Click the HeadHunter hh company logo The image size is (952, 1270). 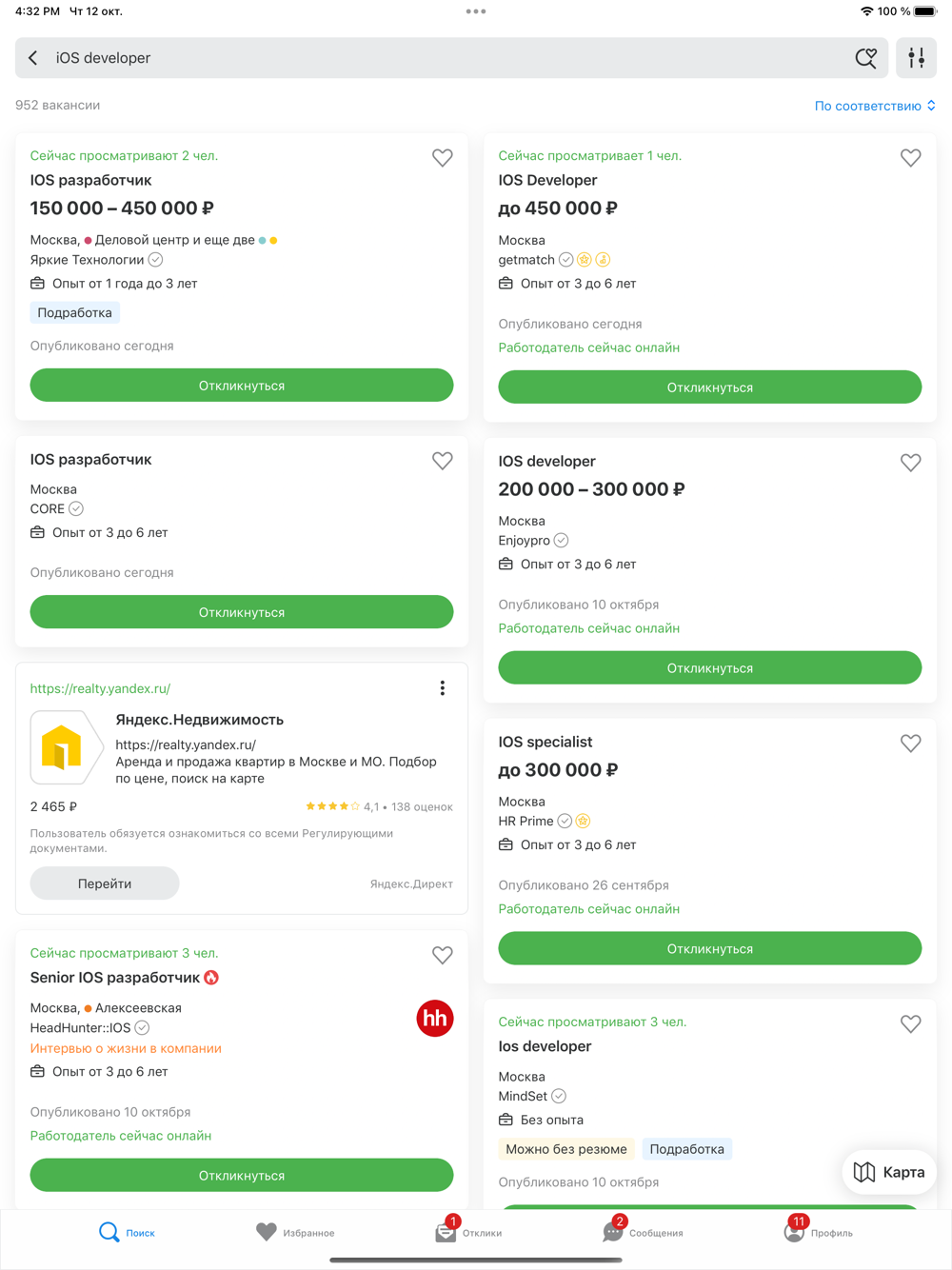[435, 1019]
